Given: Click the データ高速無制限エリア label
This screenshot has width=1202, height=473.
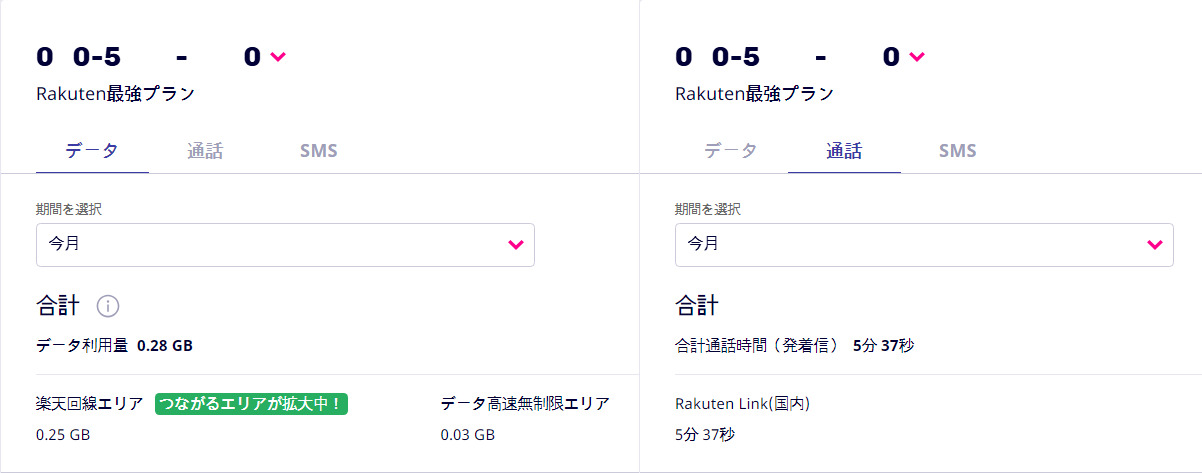Looking at the screenshot, I should point(525,404).
